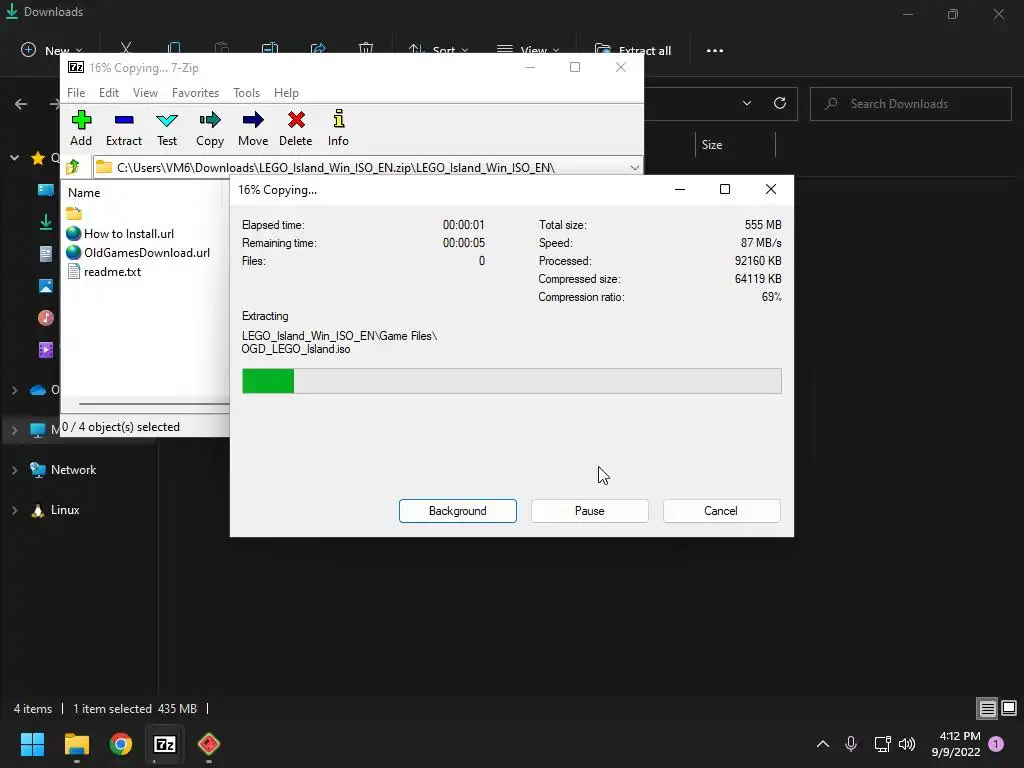Open the Tools menu
Screen dimensions: 1024x768
[246, 93]
